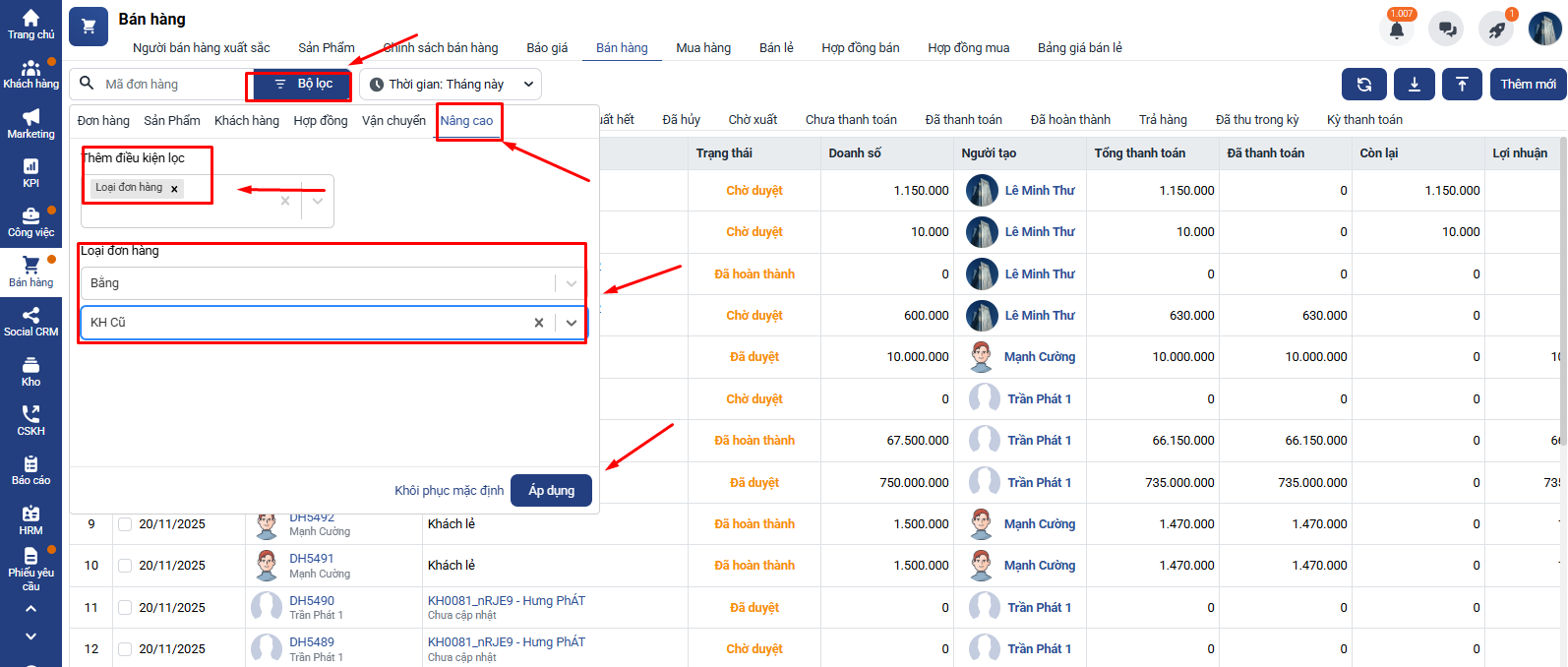This screenshot has width=1568, height=667.
Task: Open Khách hàng section in sidebar
Action: coord(30,75)
